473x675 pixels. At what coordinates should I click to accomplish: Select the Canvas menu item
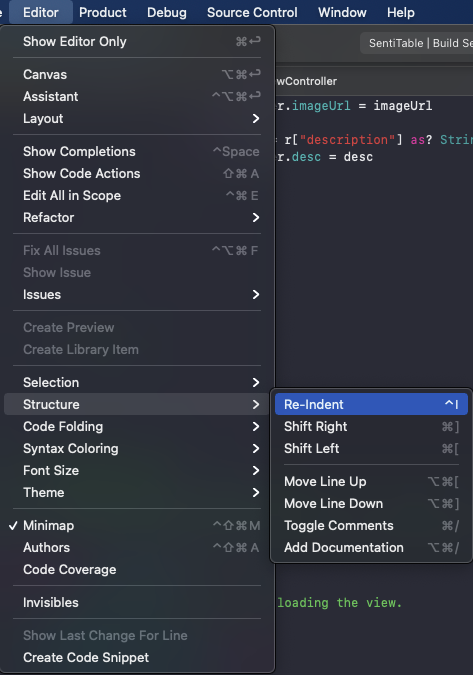click(139, 74)
